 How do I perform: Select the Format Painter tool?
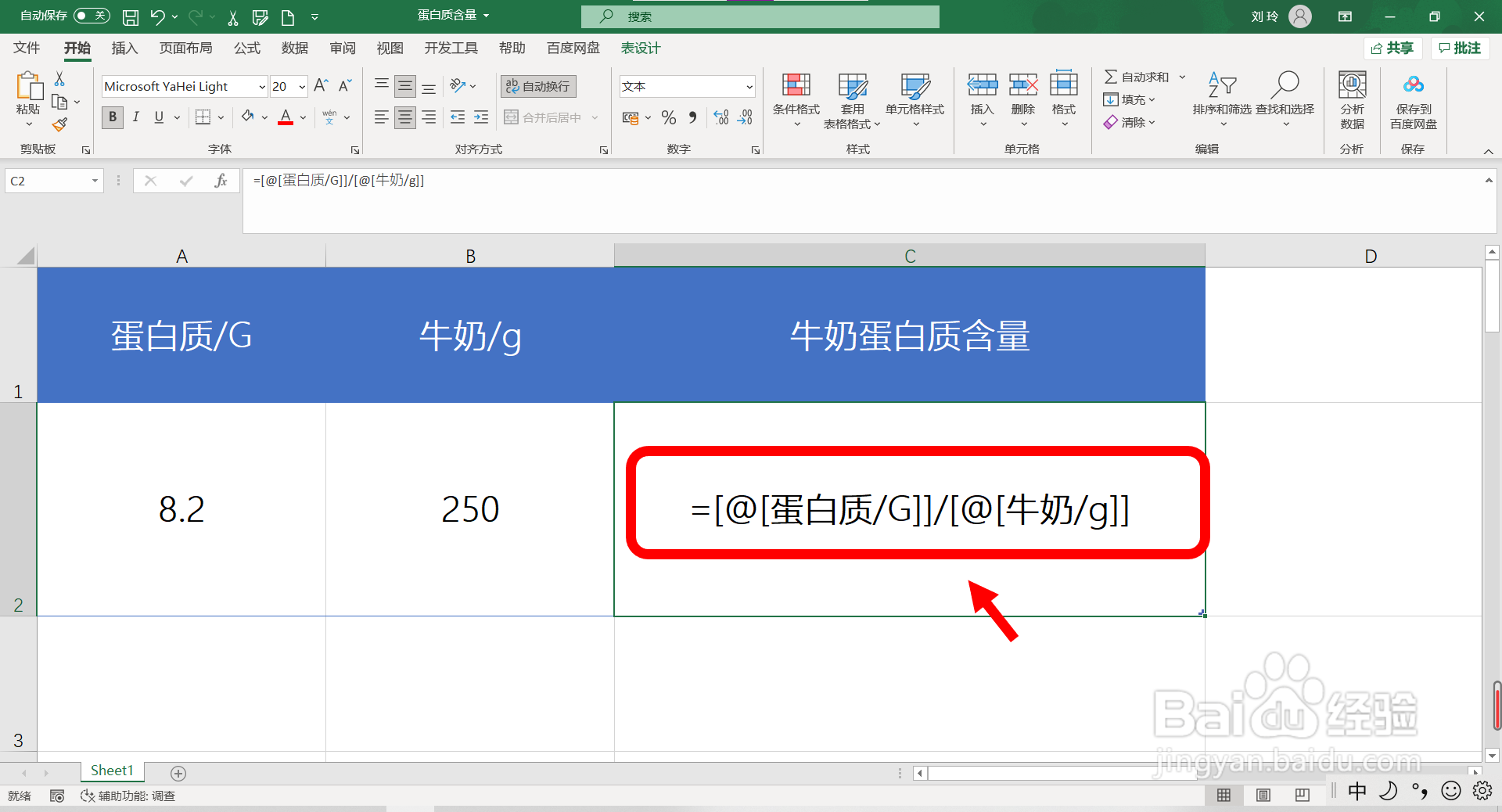point(59,124)
